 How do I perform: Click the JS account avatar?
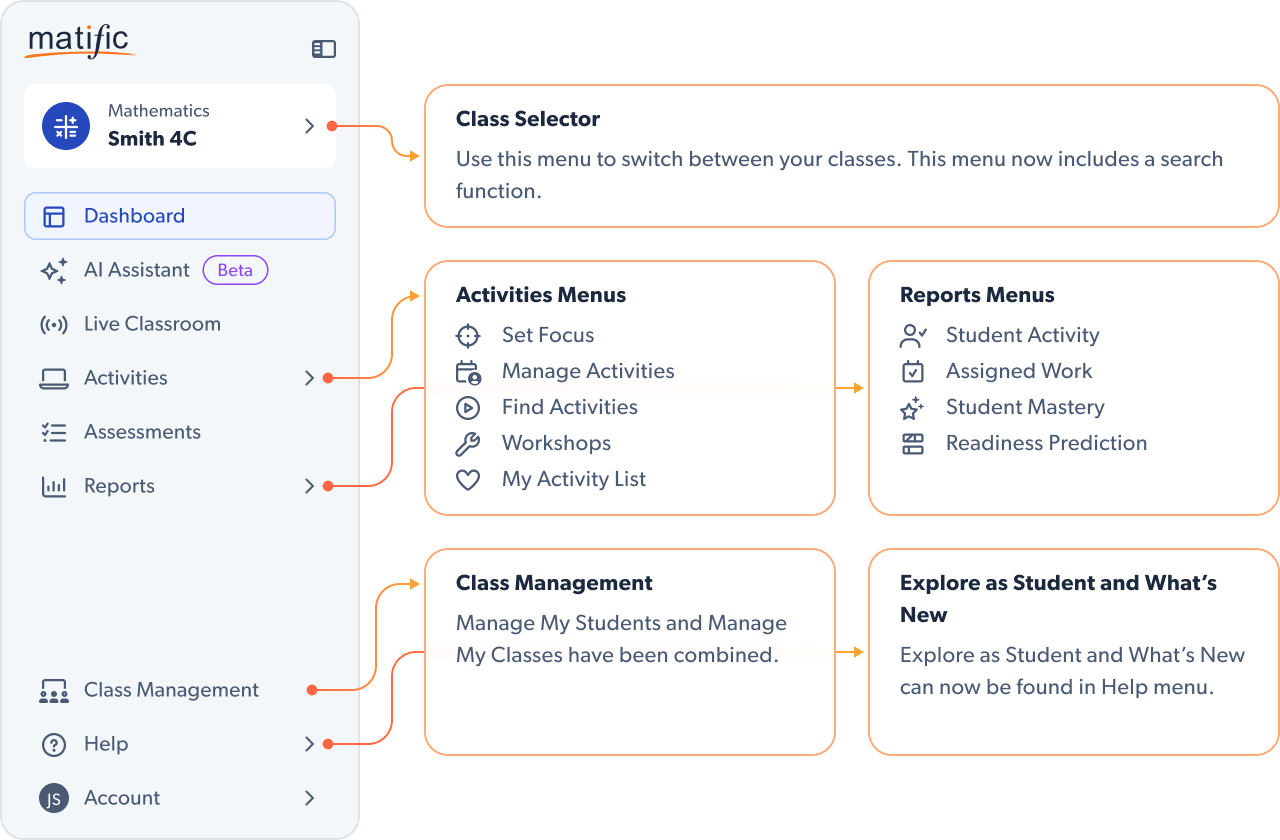point(54,799)
